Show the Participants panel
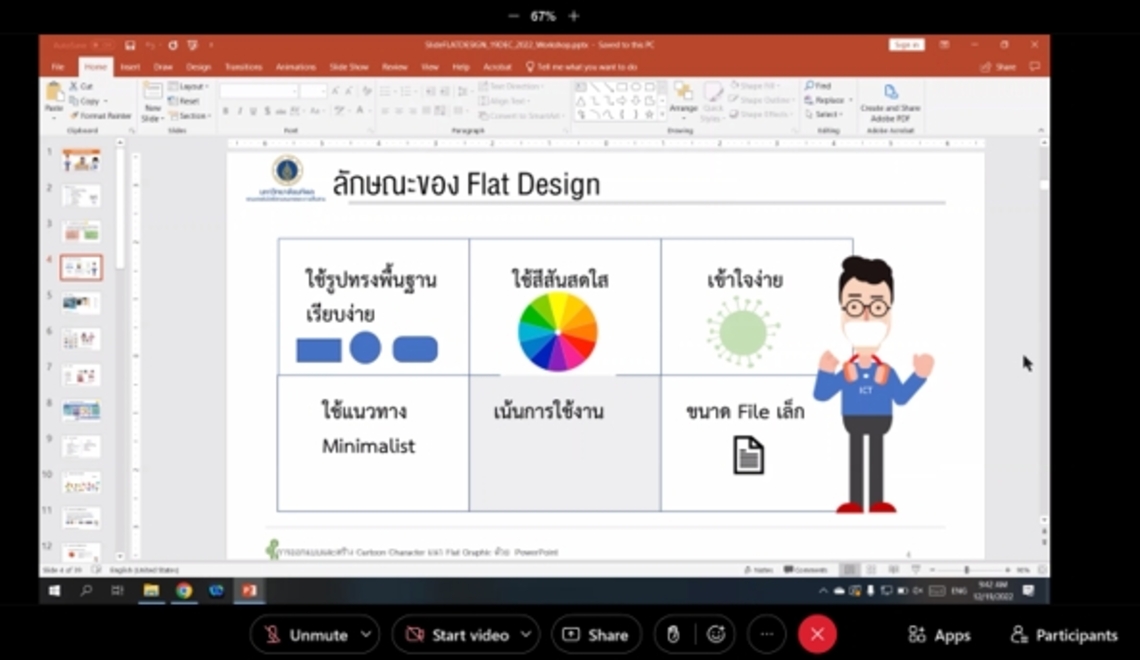Viewport: 1140px width, 660px height. coord(1063,635)
